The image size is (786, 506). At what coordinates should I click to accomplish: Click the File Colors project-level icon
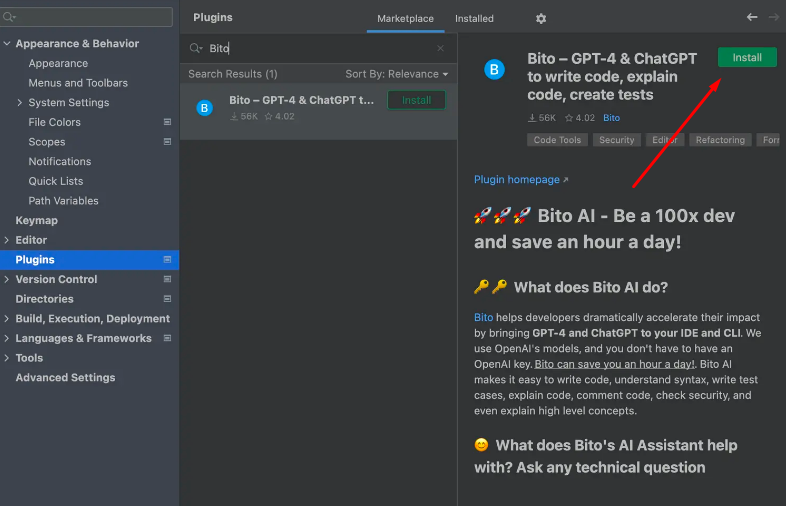(167, 122)
